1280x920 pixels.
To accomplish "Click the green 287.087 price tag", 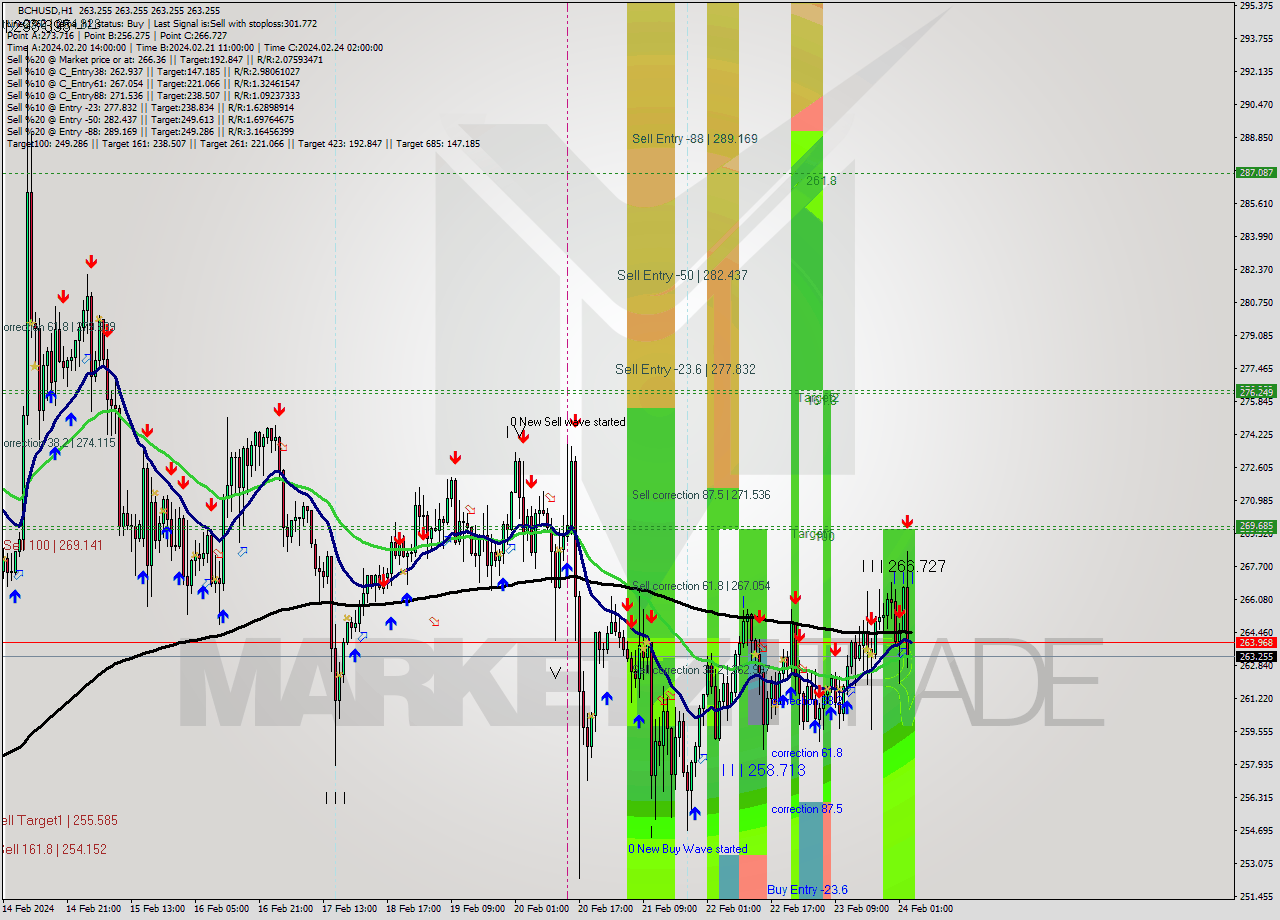I will coord(1256,173).
